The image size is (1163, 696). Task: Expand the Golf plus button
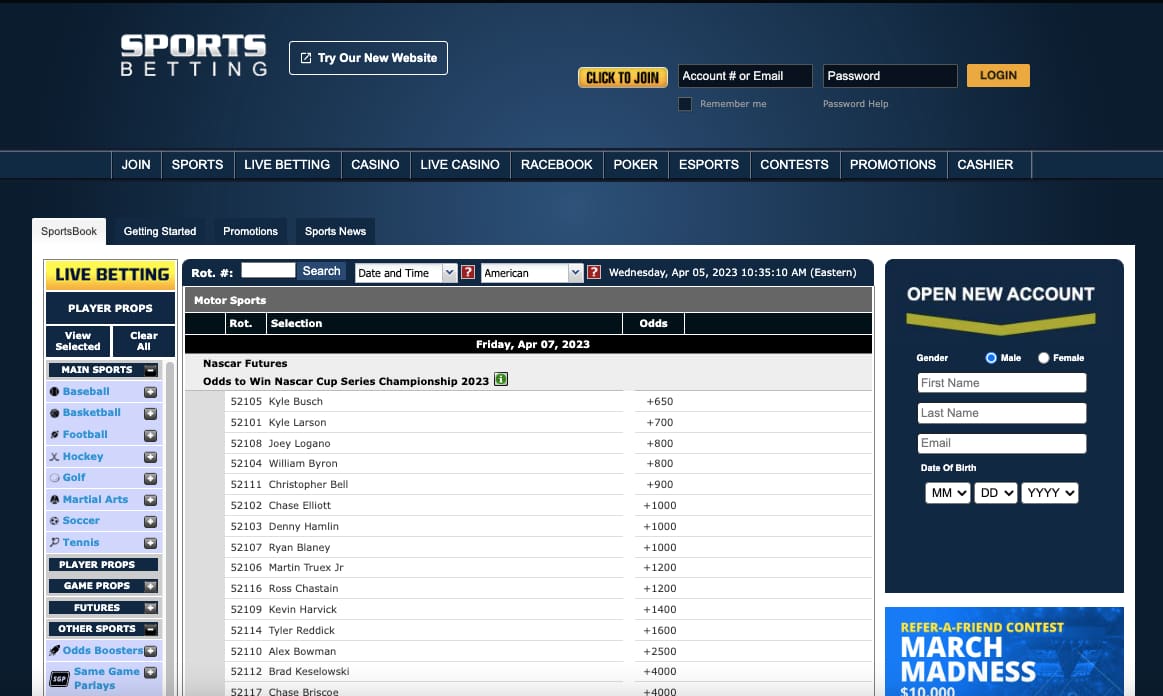click(x=151, y=479)
